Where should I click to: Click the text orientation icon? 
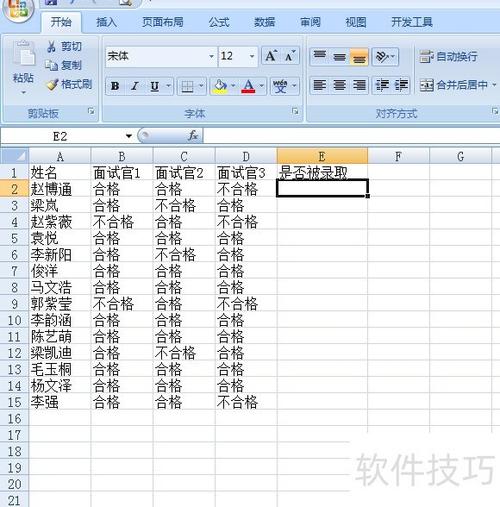click(382, 57)
